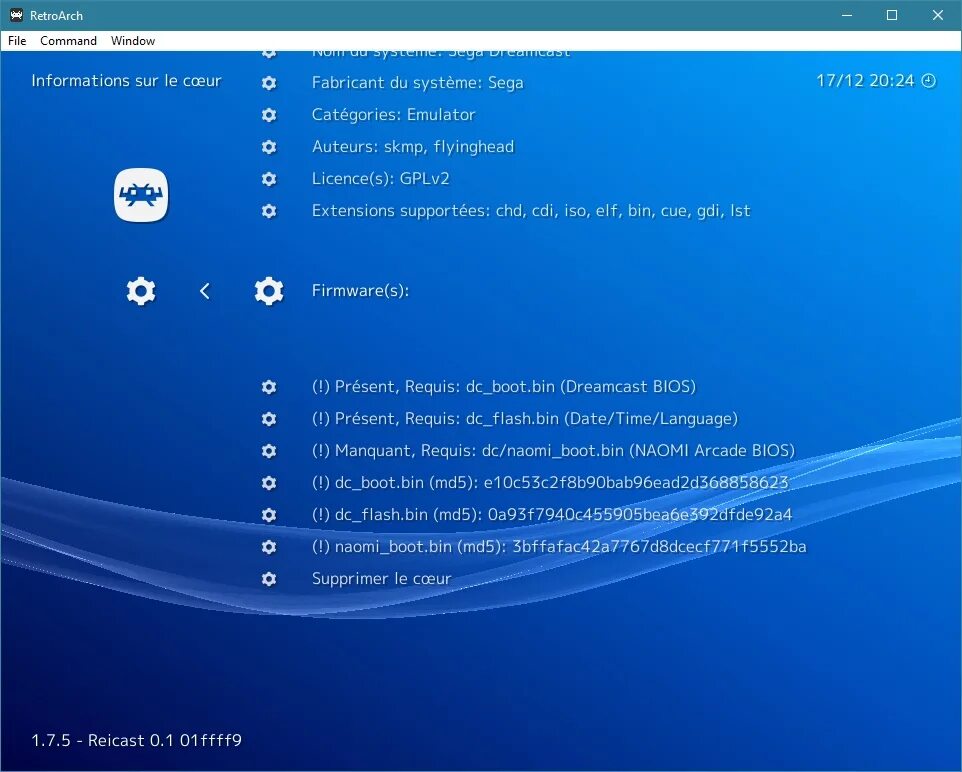Close the RetroArch window
This screenshot has width=962, height=772.
[937, 15]
